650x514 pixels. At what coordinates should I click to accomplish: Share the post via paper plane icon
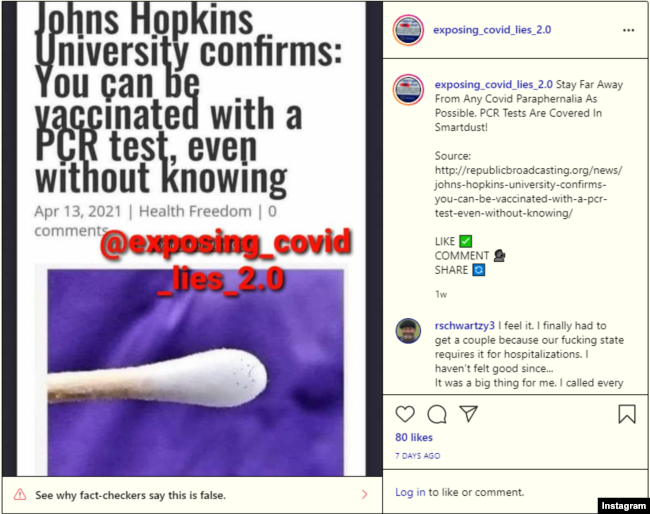[x=469, y=413]
